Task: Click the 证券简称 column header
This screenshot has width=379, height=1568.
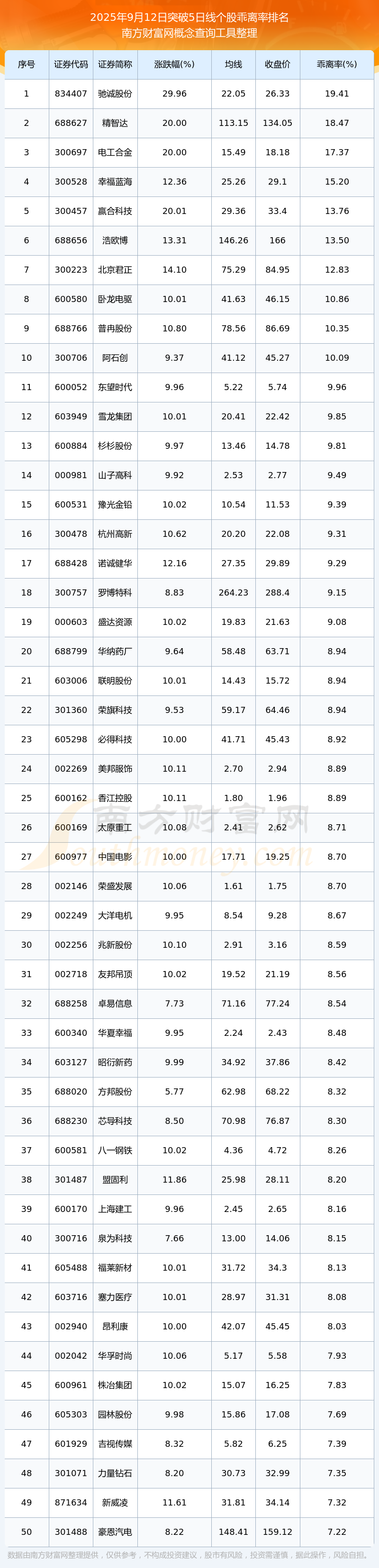Action: pos(115,64)
